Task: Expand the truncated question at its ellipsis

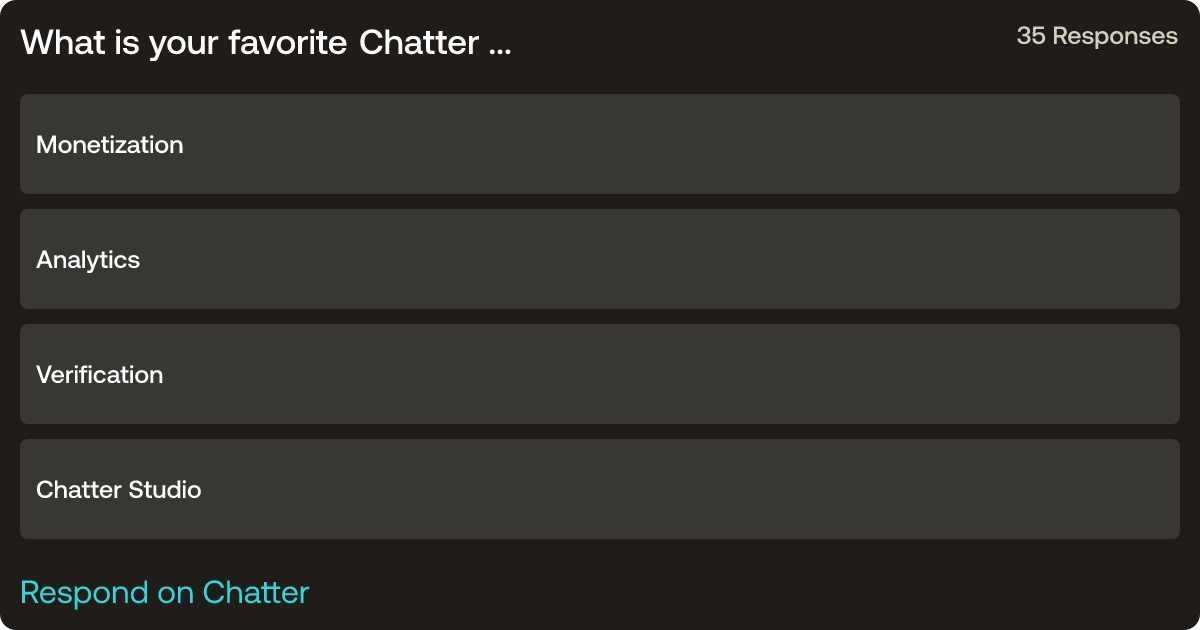Action: click(x=500, y=48)
